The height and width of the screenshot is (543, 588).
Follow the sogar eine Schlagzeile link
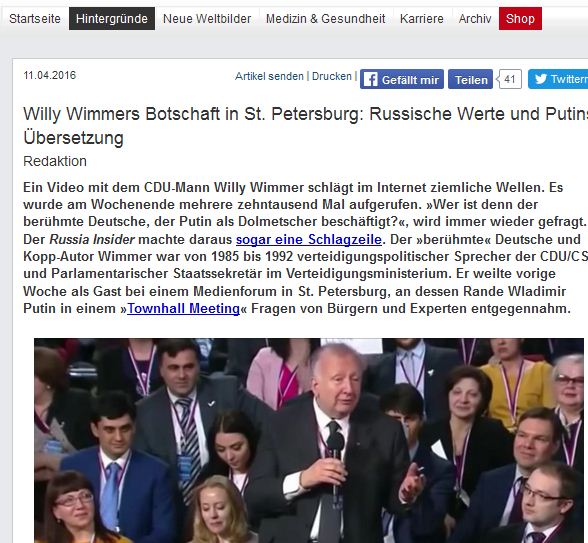309,239
